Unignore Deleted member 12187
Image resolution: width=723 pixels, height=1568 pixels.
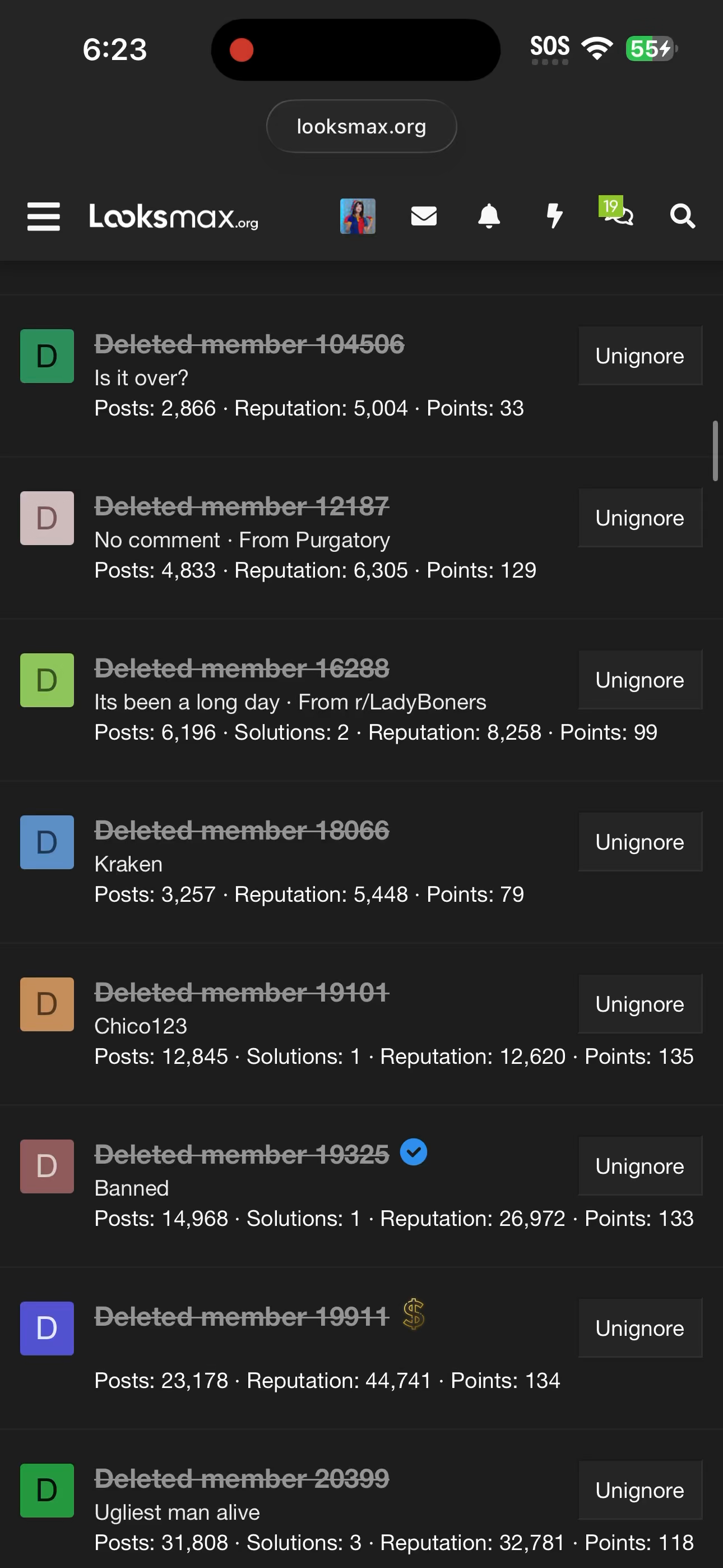(x=639, y=518)
